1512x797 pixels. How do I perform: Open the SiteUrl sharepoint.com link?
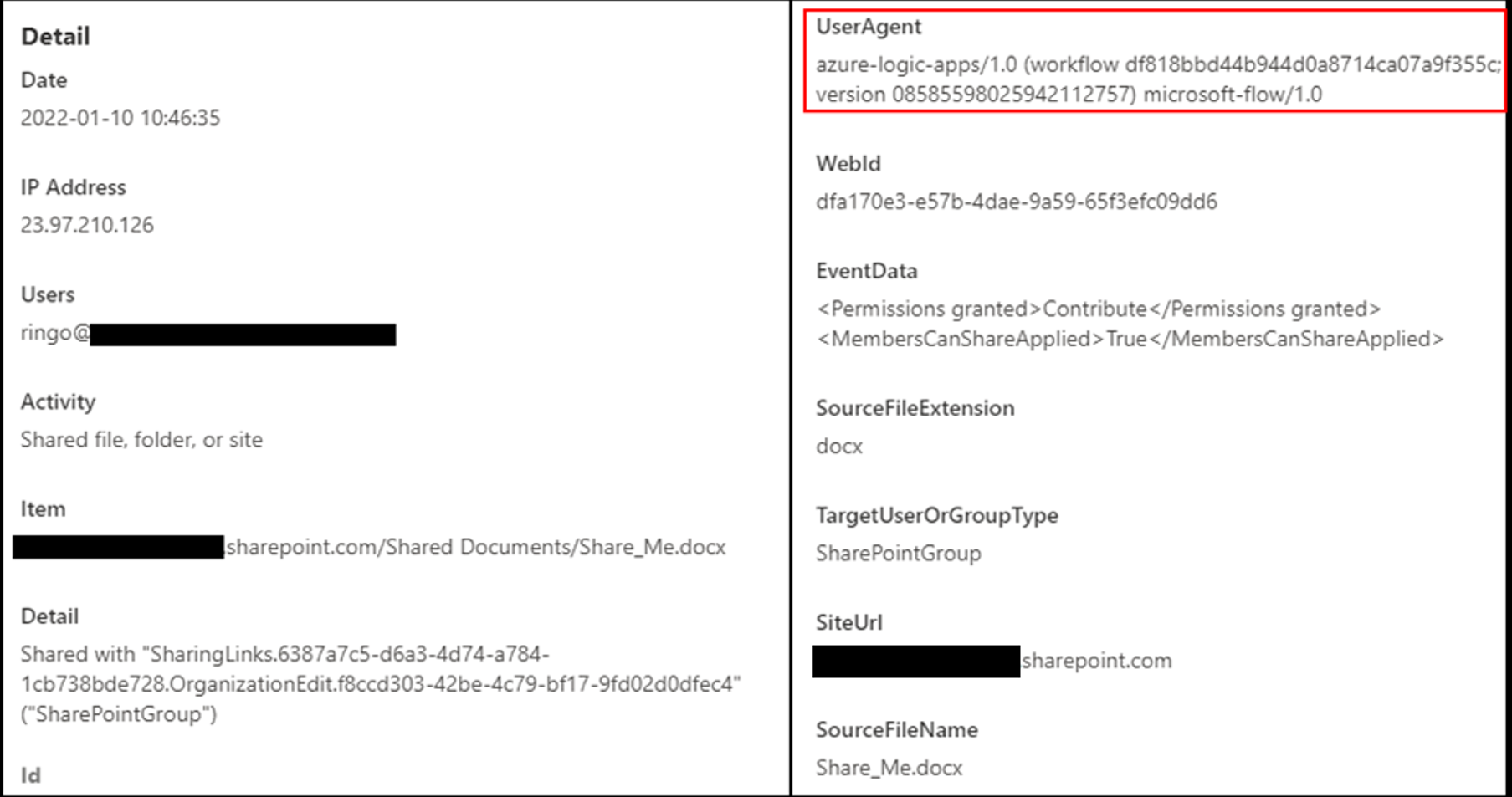click(1096, 661)
